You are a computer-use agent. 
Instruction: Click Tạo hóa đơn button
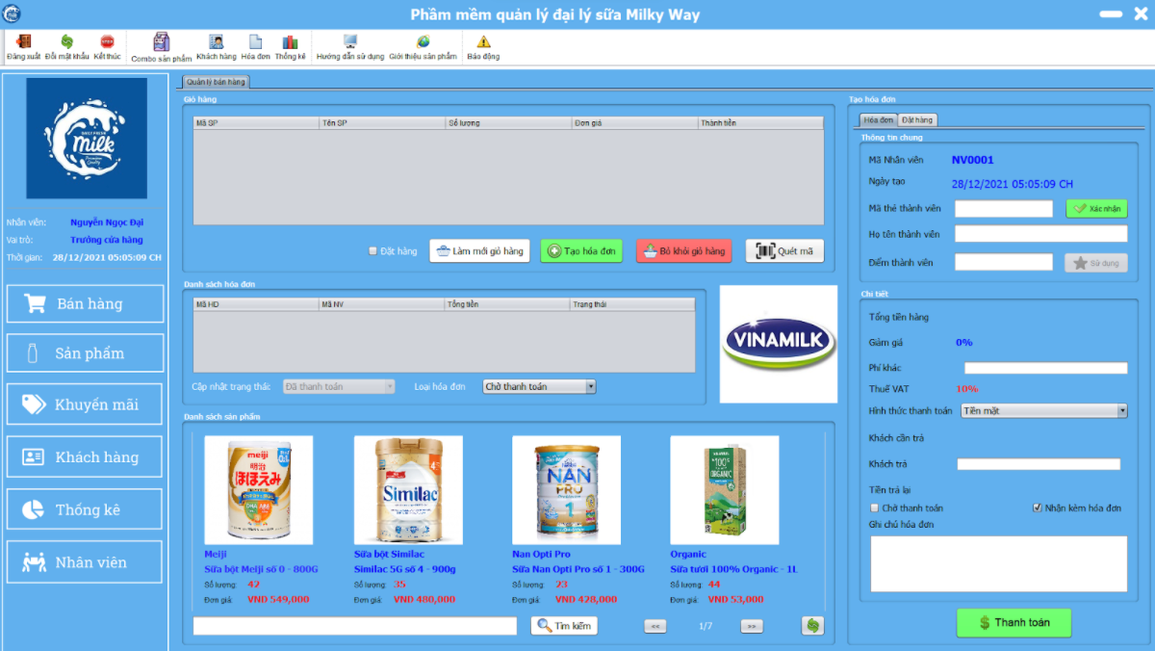pyautogui.click(x=582, y=251)
